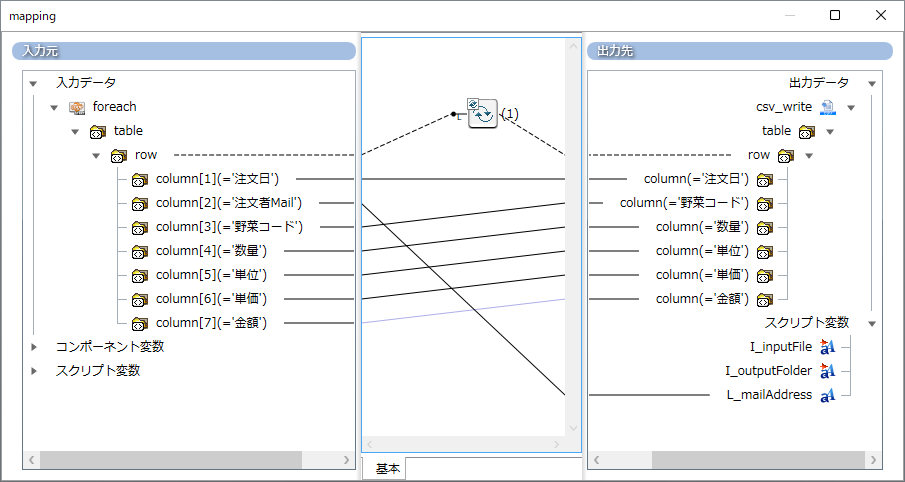
Task: Click the column[3] 野菜コード icon
Action: click(x=140, y=227)
